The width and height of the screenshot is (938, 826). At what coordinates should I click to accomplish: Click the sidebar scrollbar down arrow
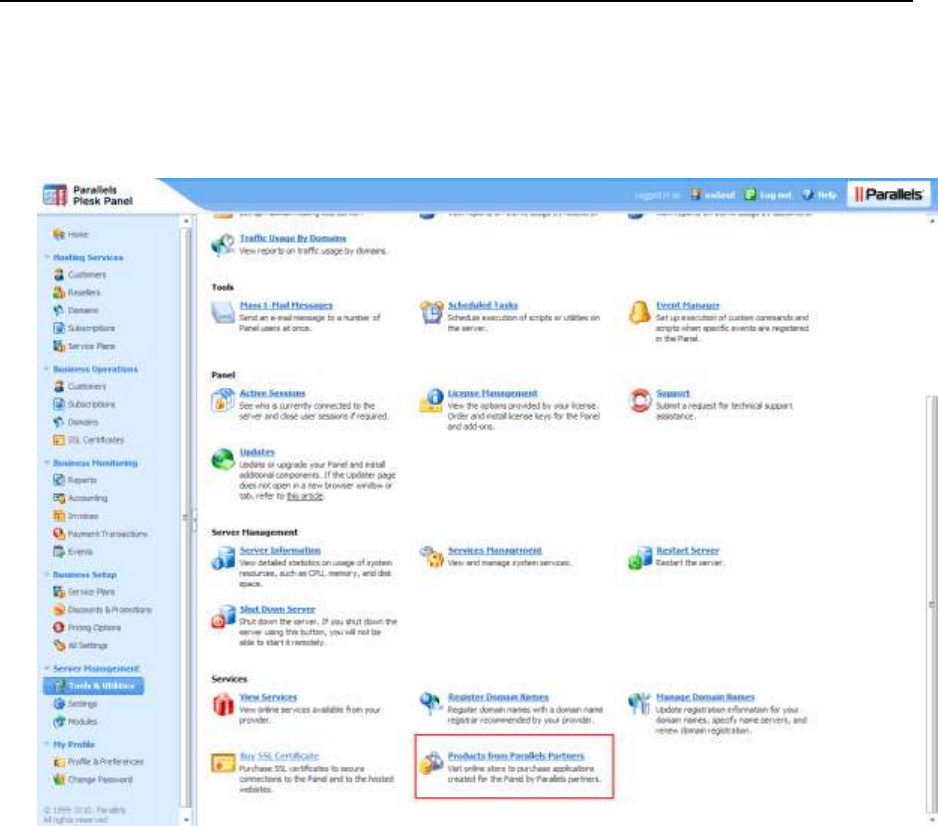[x=186, y=819]
